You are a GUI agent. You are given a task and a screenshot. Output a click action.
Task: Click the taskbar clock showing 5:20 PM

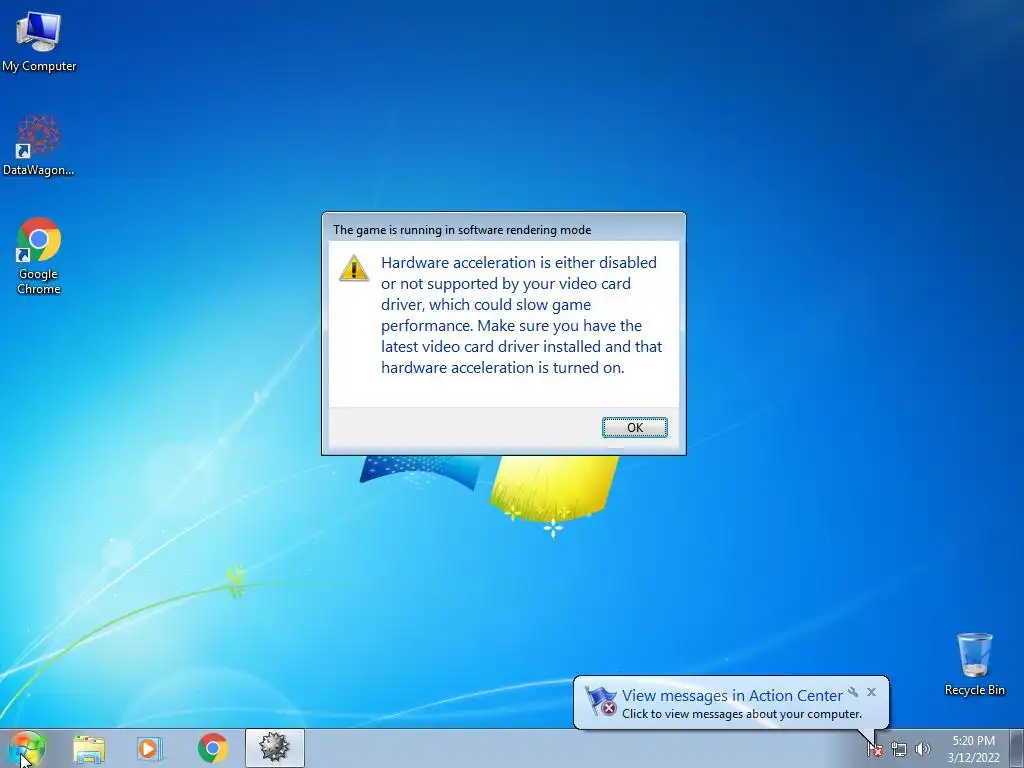point(973,749)
